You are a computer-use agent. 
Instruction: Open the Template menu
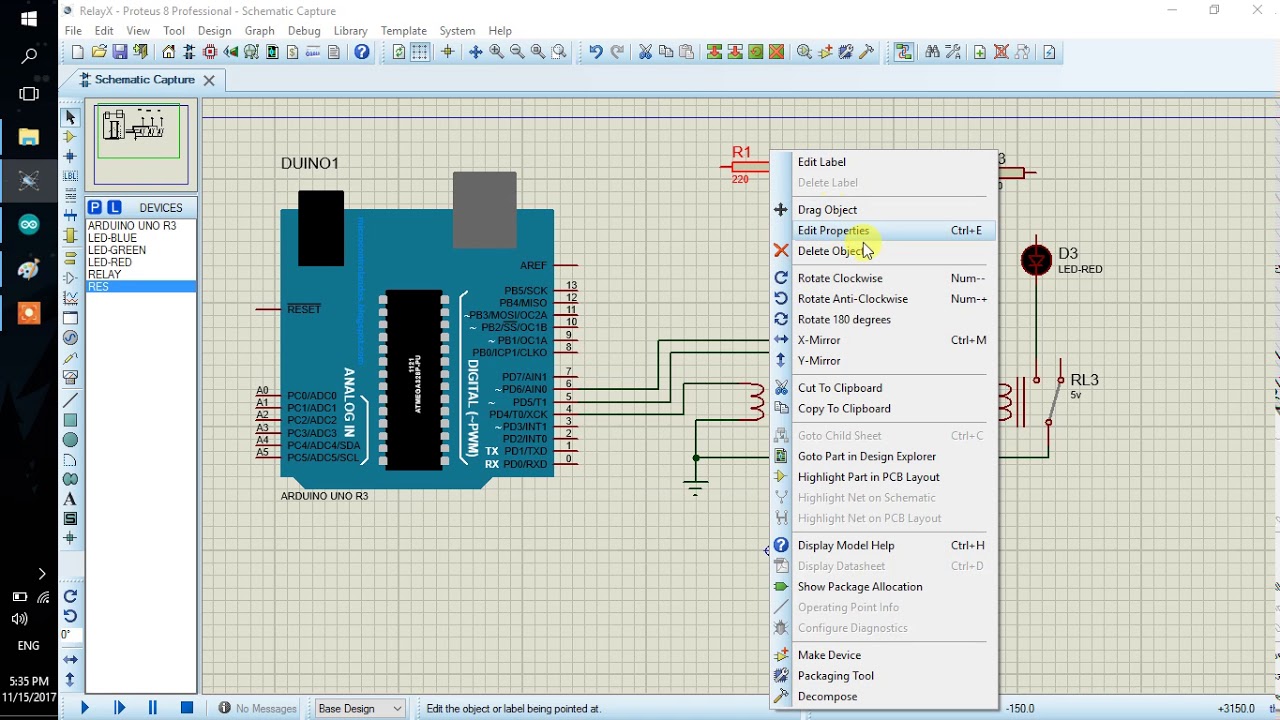point(404,31)
